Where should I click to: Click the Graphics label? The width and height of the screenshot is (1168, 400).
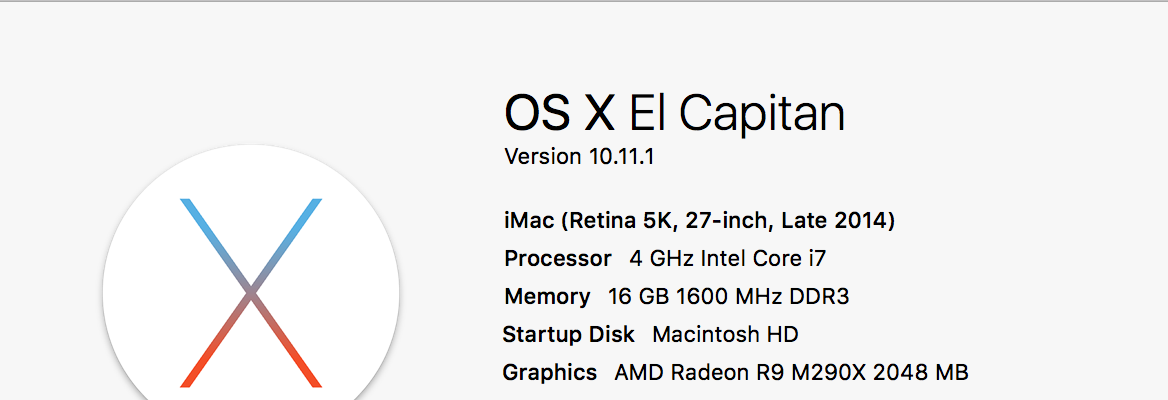click(550, 373)
